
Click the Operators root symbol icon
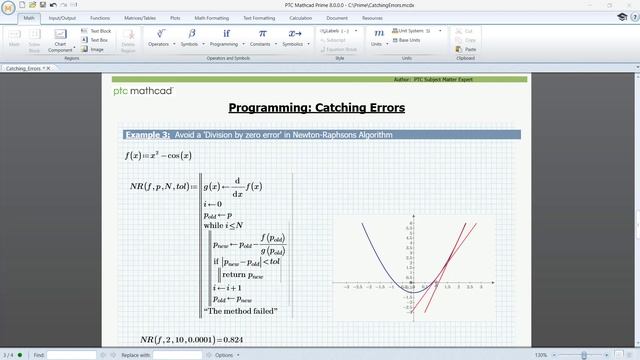pos(161,33)
